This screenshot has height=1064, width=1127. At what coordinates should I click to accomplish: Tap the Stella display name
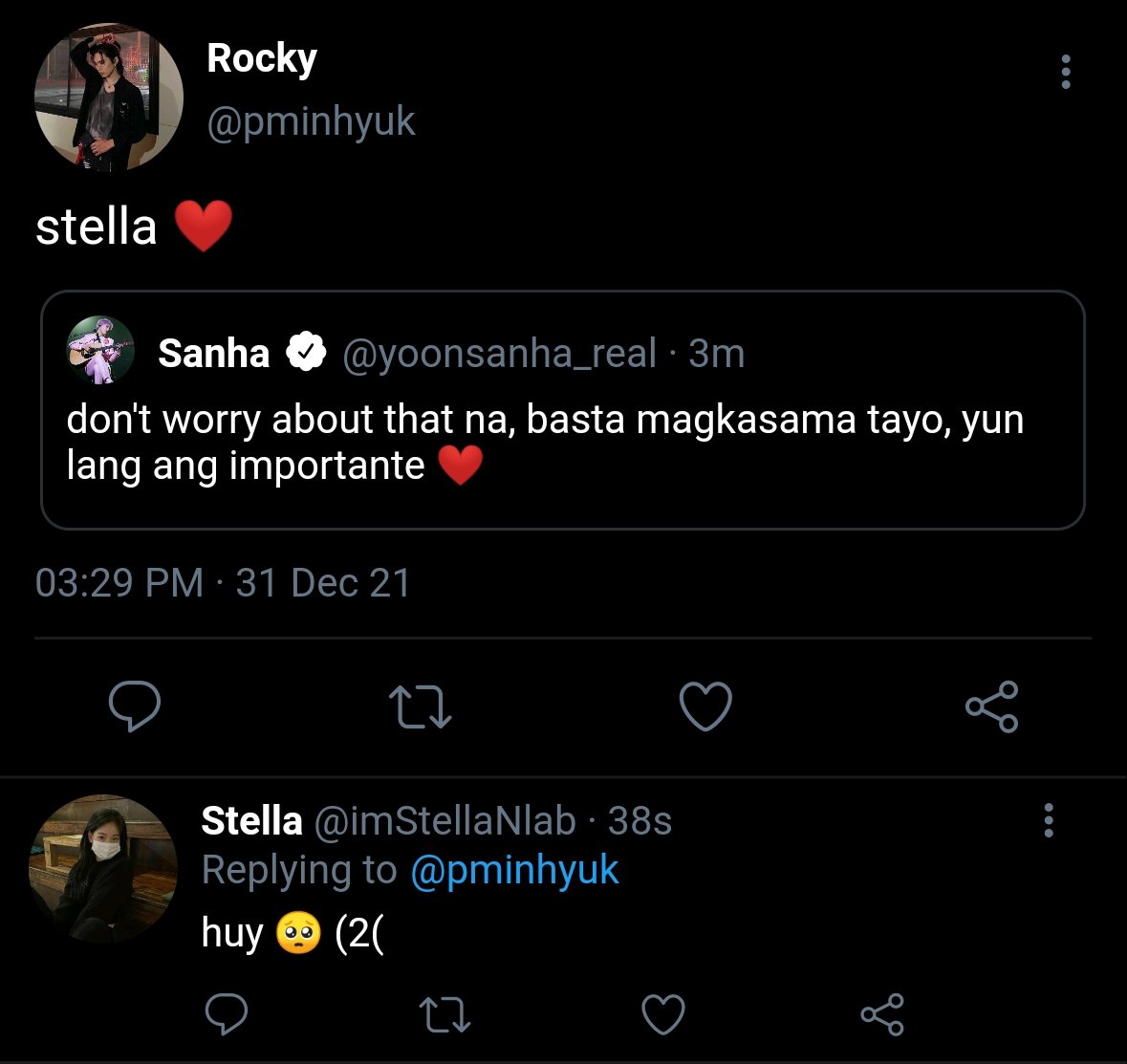(x=251, y=820)
